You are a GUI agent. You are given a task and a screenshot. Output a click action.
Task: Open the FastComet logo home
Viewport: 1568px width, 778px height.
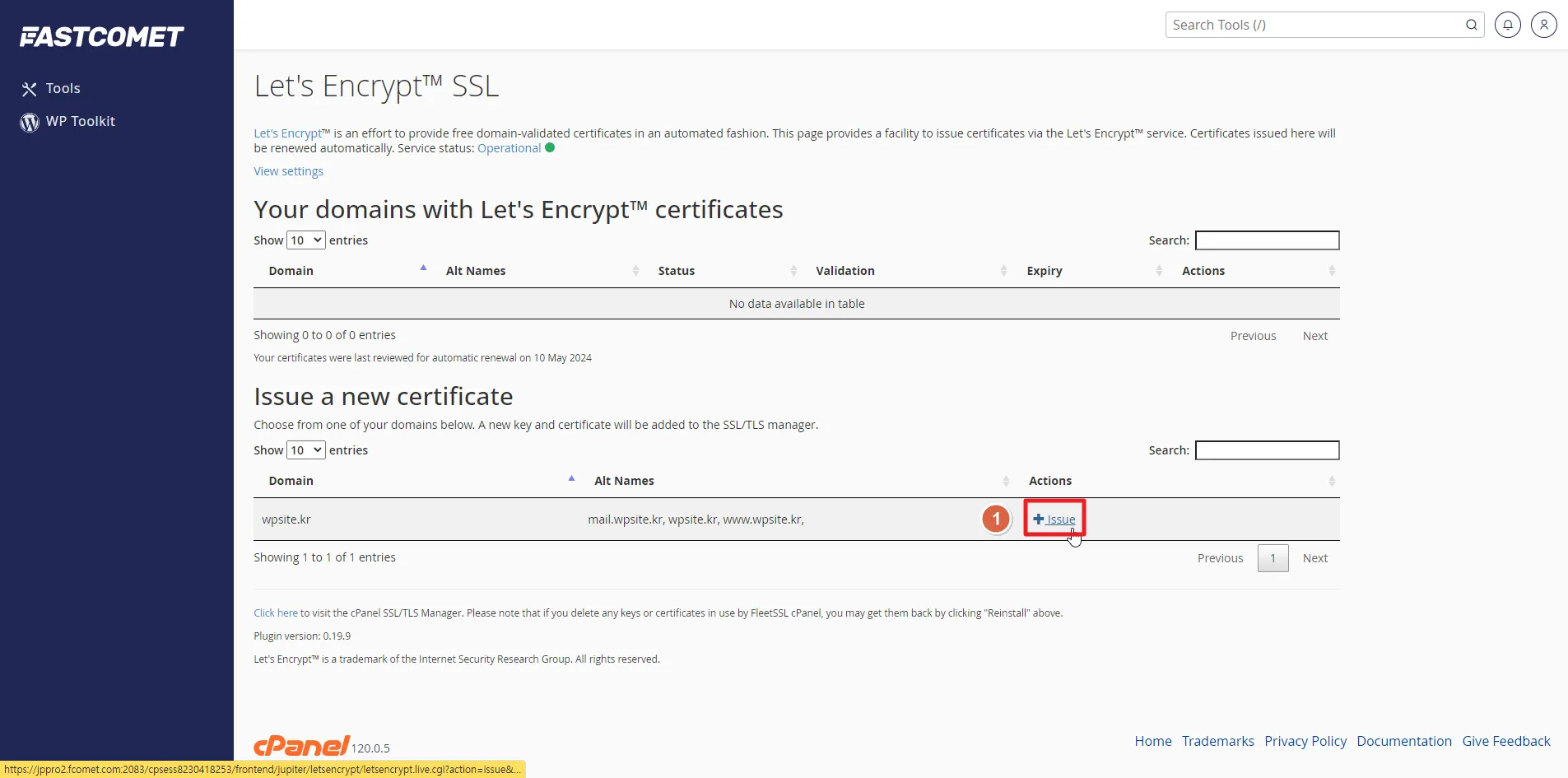(101, 37)
